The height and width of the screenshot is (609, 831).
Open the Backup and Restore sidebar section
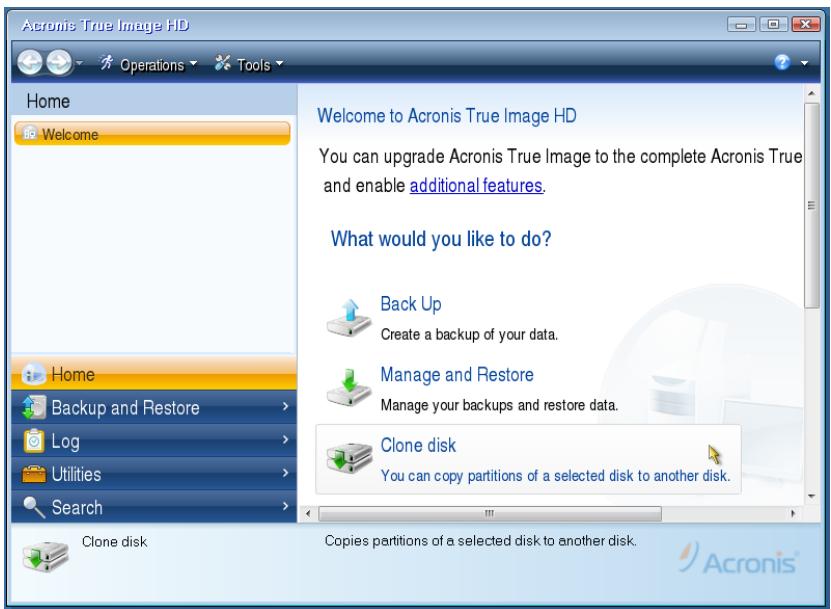point(154,407)
